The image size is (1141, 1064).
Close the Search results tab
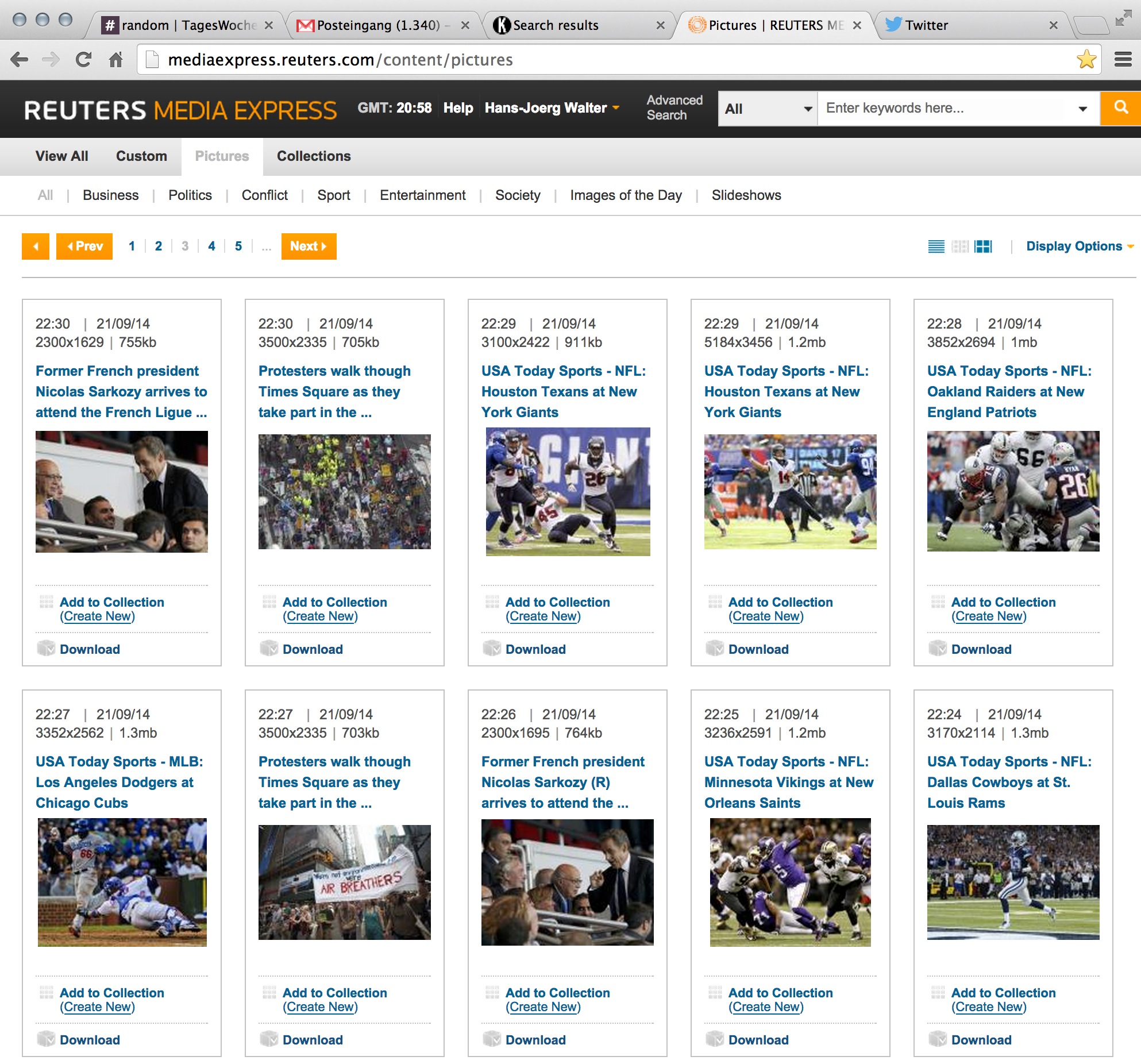[x=660, y=25]
